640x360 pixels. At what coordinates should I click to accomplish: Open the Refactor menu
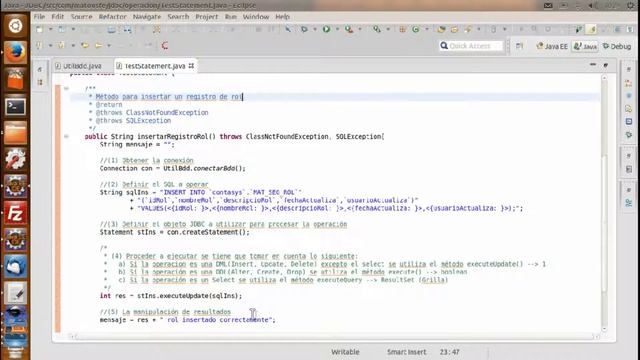point(113,17)
